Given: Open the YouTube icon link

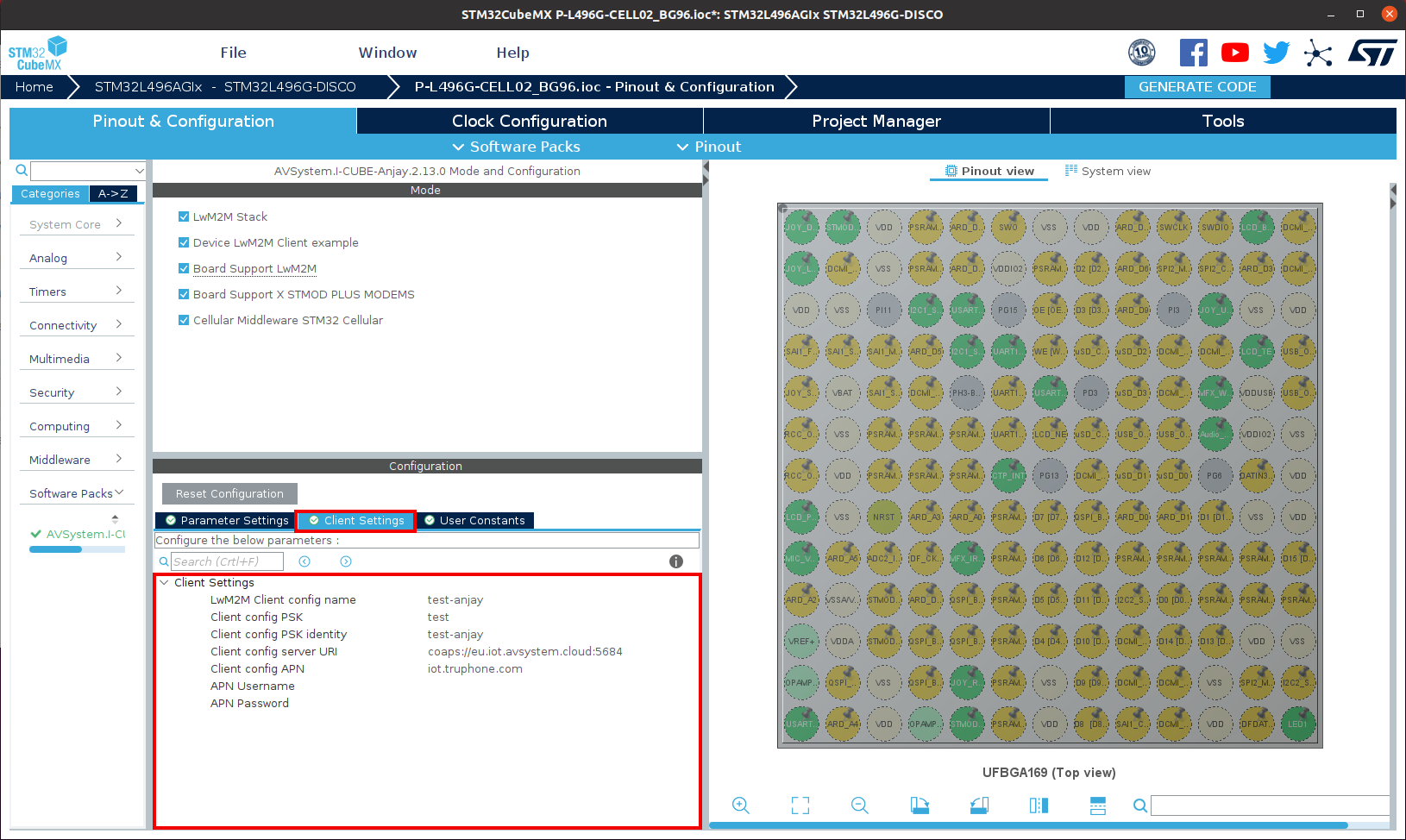Looking at the screenshot, I should pyautogui.click(x=1234, y=53).
